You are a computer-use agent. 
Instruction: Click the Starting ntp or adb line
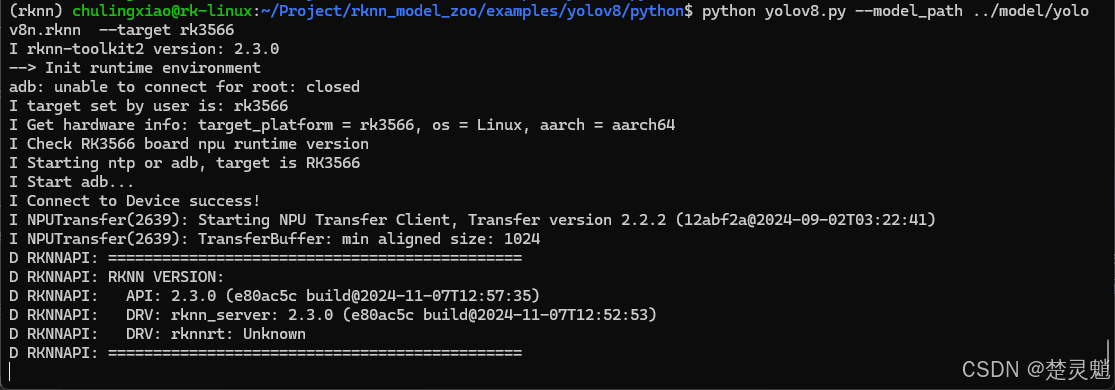[x=185, y=163]
